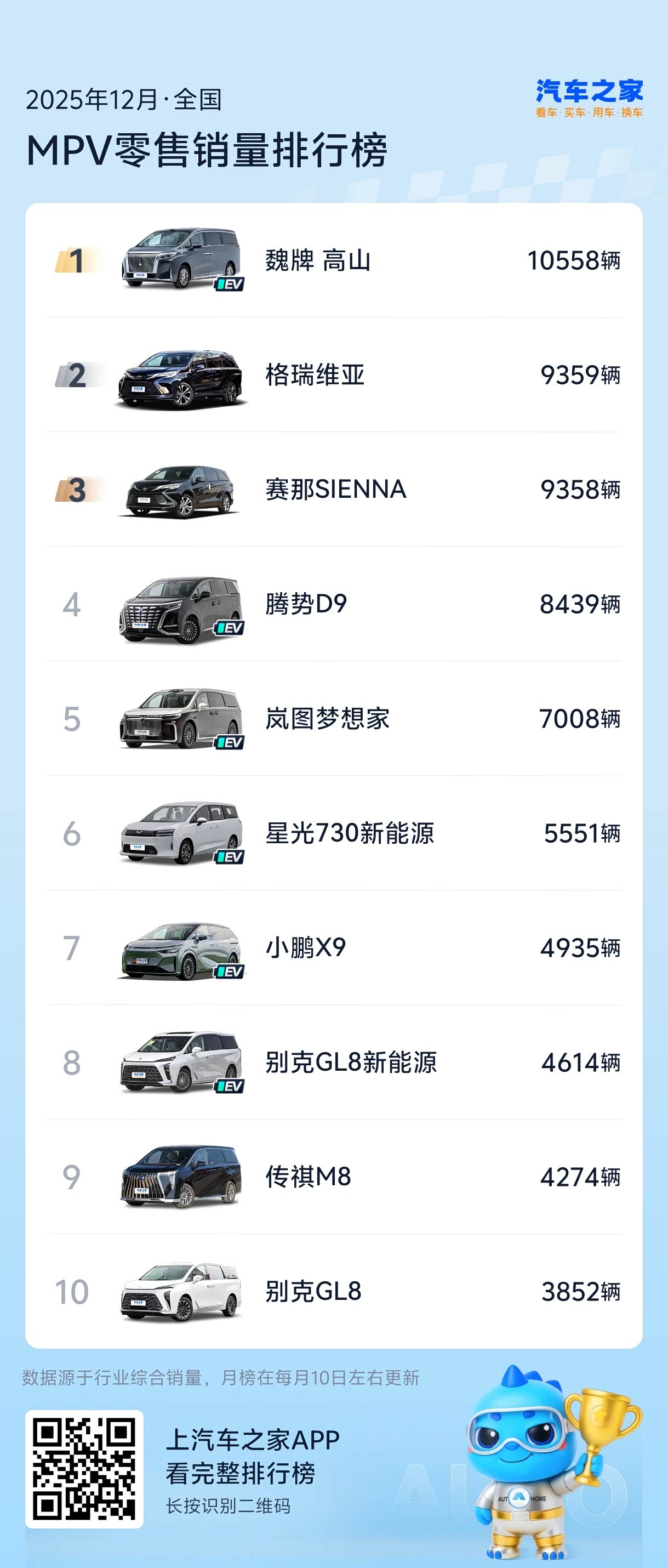Click the MPV零售销量排行榜 title
Viewport: 668px width, 1568px height.
pos(207,150)
